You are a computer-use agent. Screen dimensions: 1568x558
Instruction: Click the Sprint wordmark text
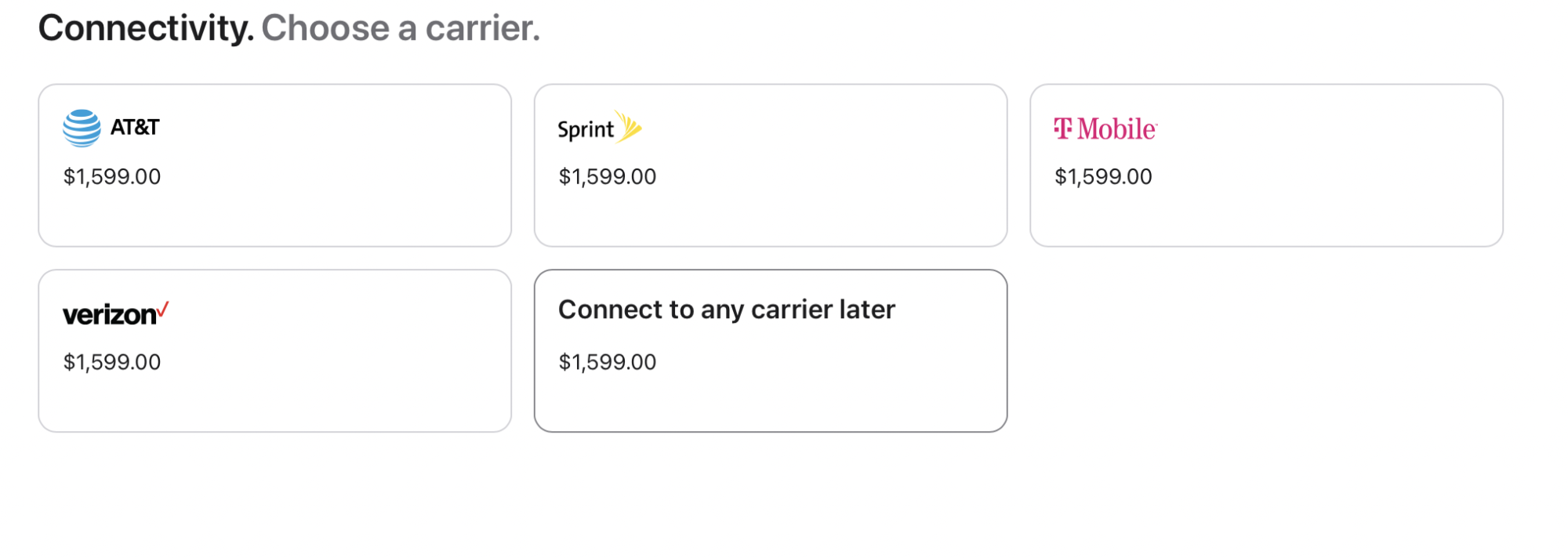(x=586, y=130)
